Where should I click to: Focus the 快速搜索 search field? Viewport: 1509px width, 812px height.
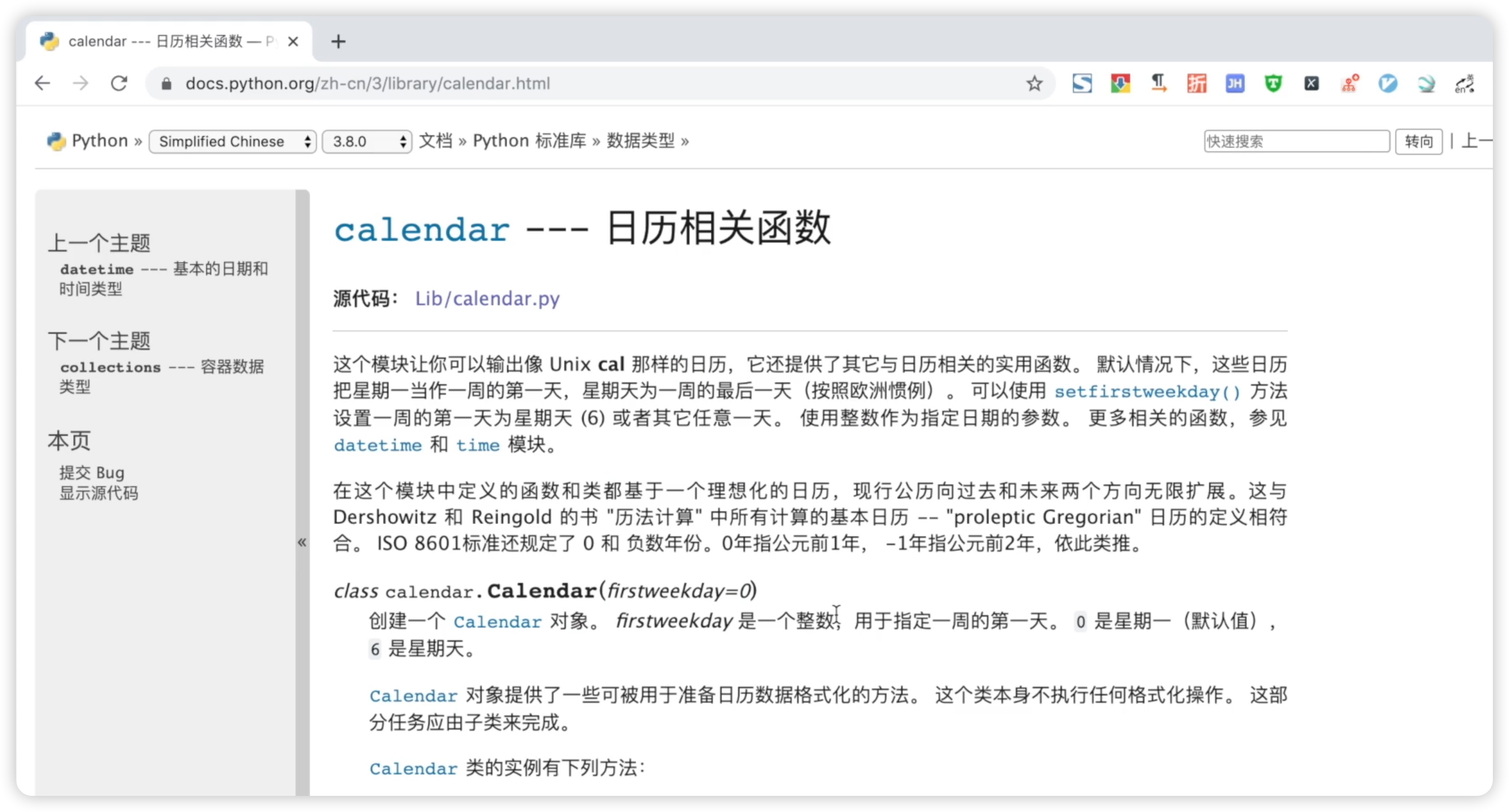pyautogui.click(x=1296, y=141)
